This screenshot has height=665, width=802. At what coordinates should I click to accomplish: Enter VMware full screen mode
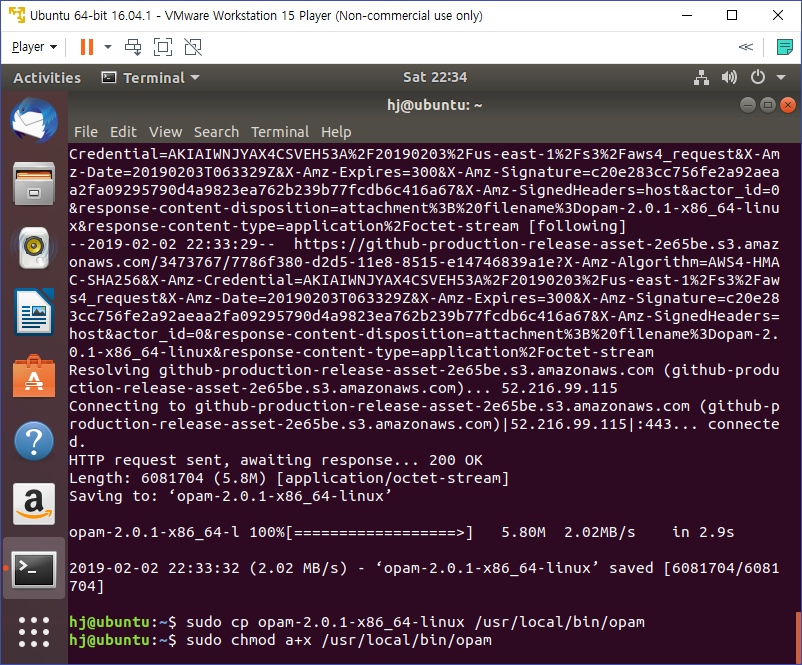click(163, 47)
